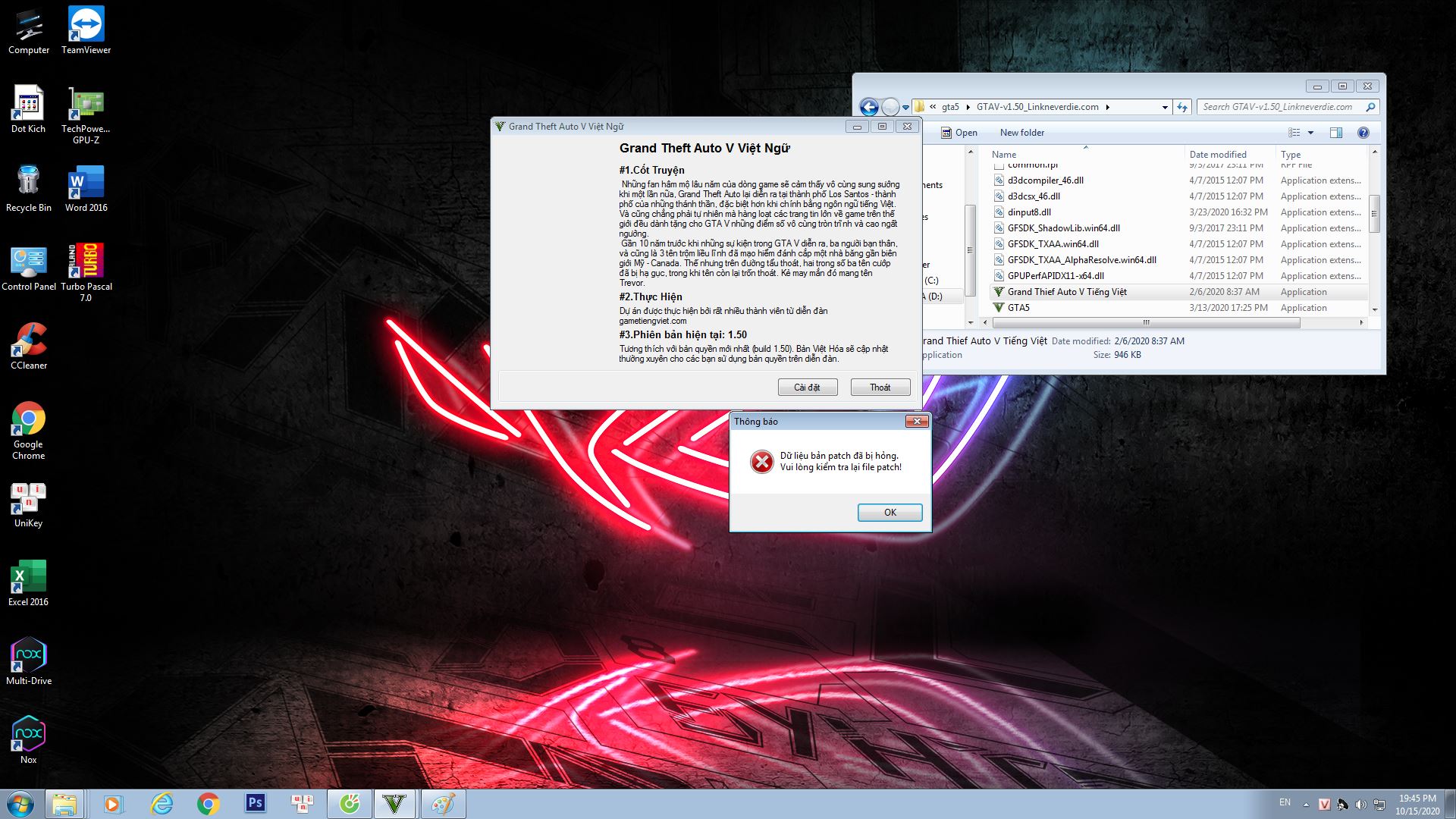Toggle the preview pane icon

click(1336, 133)
